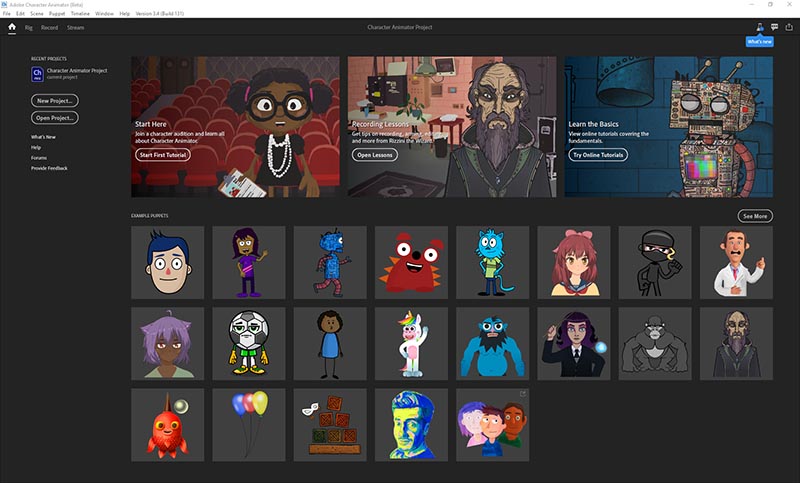
Task: Open the Start Here tutorial banner
Action: (x=235, y=126)
